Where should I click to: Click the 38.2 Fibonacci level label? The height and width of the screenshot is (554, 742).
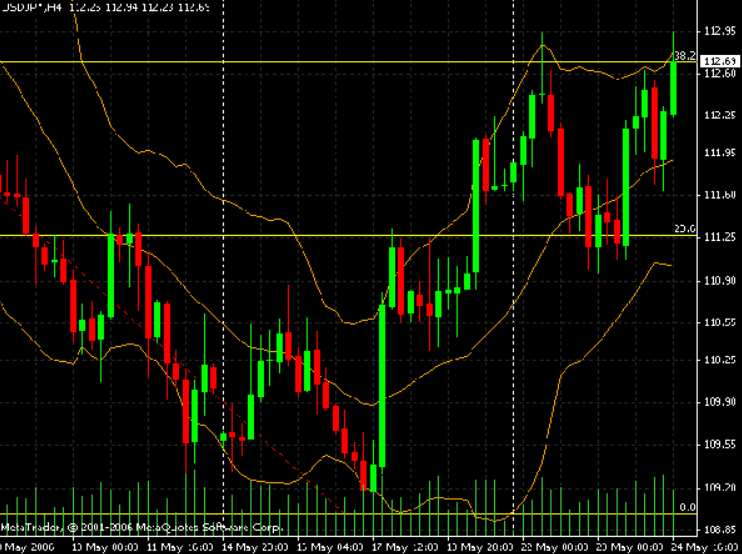tap(685, 56)
